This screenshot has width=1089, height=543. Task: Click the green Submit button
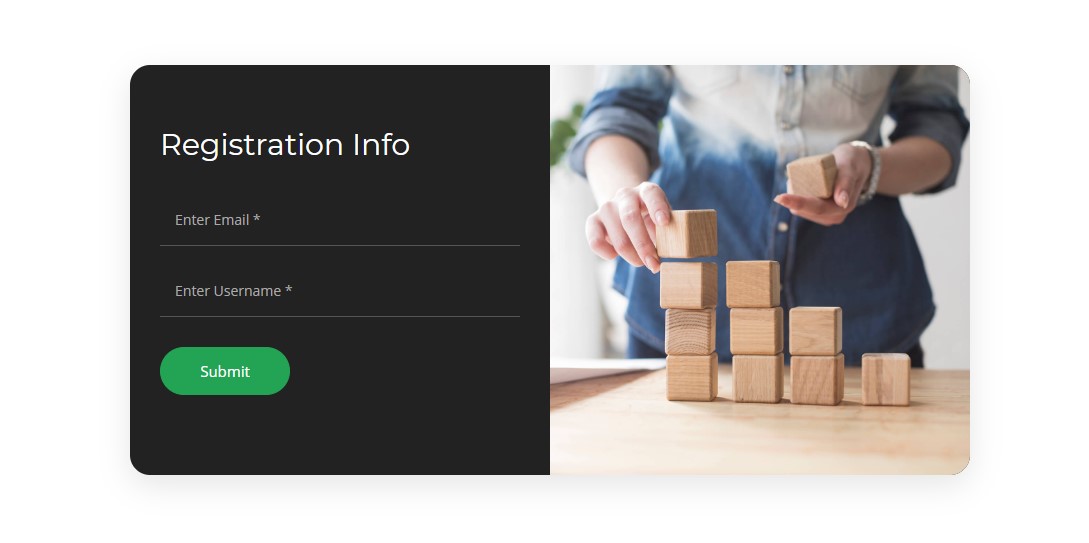225,371
